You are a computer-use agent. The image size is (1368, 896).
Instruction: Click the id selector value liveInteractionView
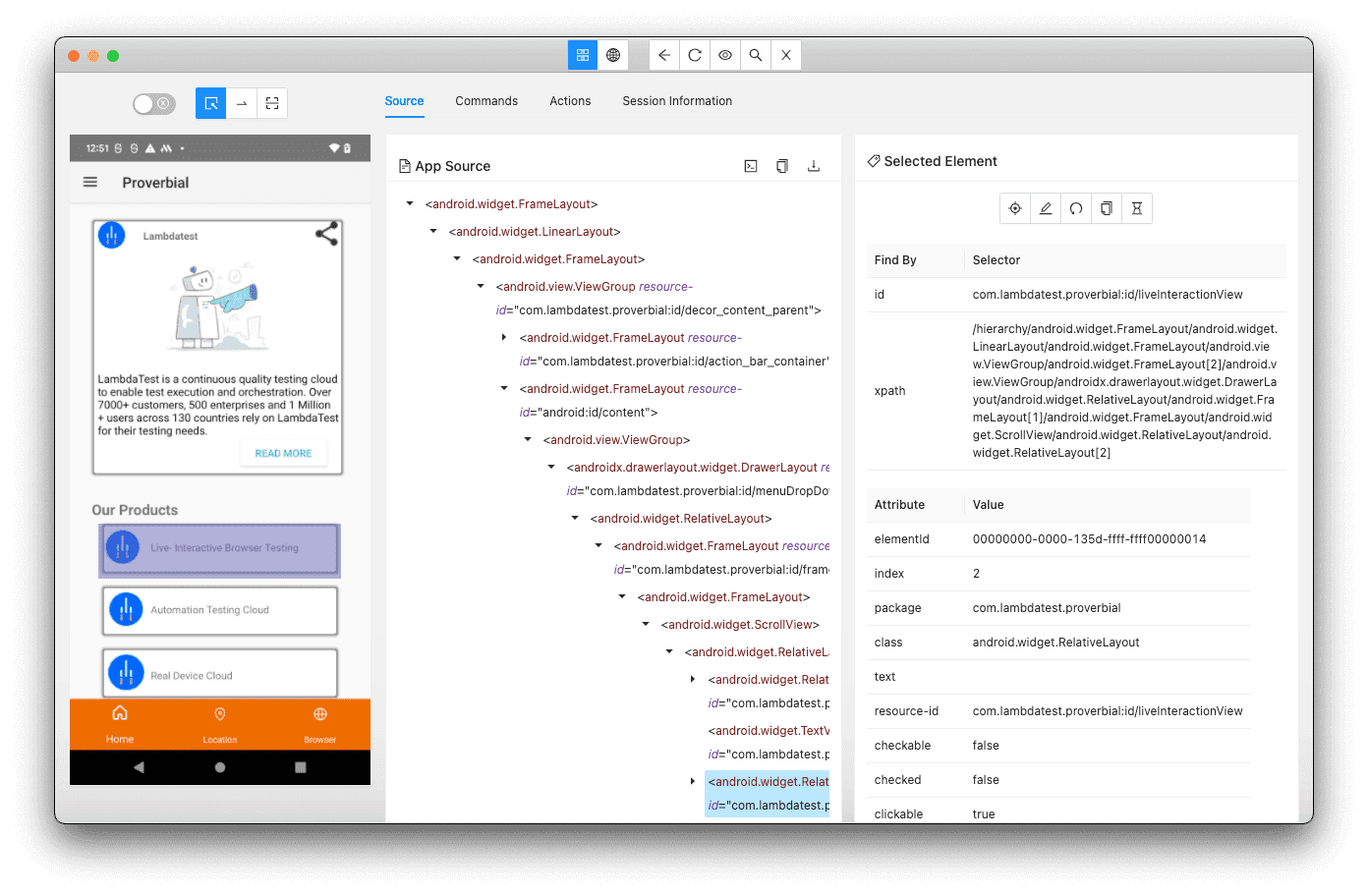pos(1108,295)
